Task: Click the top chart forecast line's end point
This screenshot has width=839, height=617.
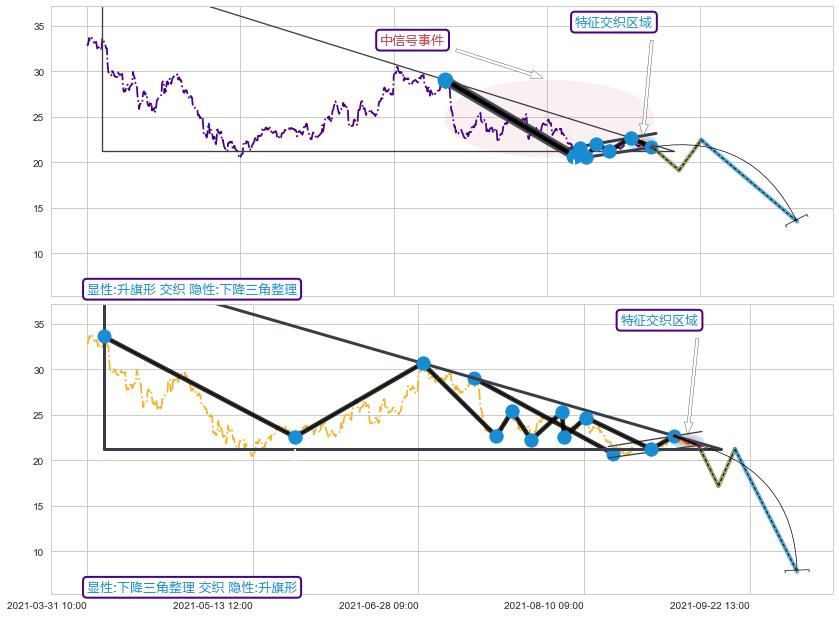Action: [x=796, y=220]
